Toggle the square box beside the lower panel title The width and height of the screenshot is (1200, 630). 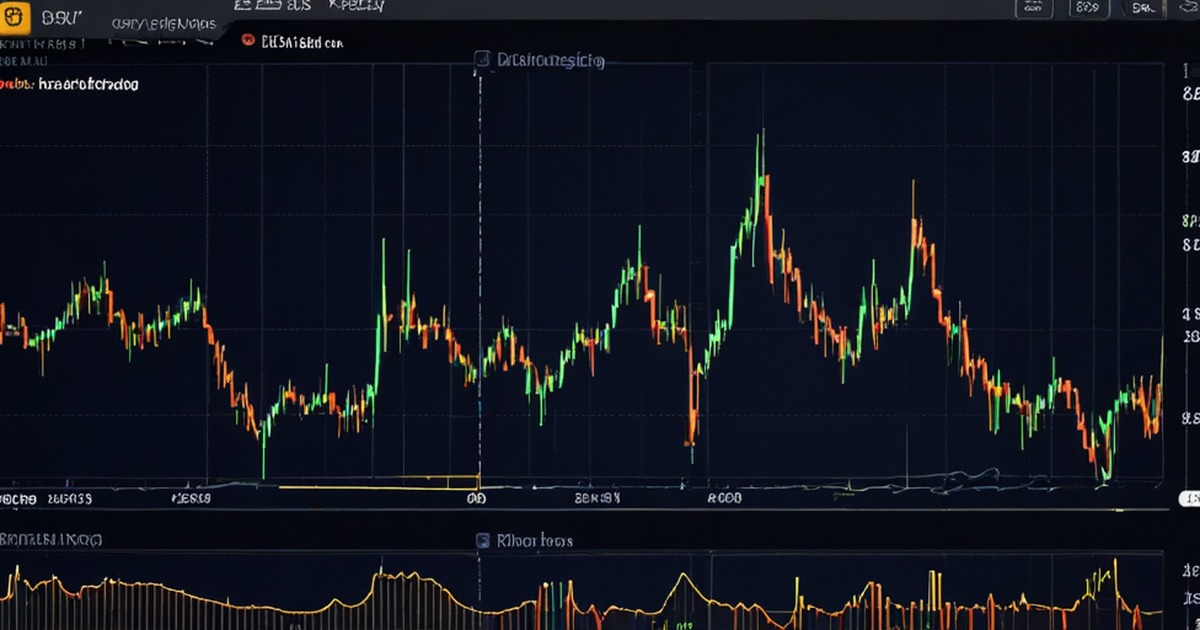482,540
